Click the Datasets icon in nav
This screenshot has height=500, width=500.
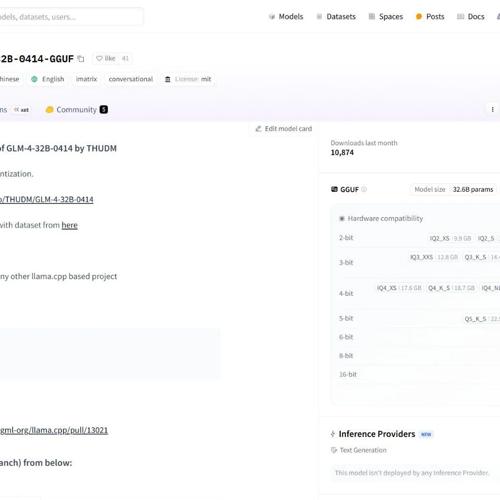319,17
